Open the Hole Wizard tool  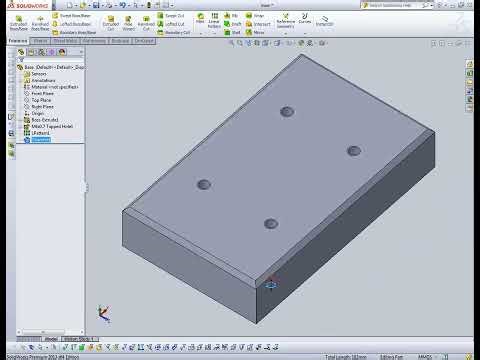coord(128,23)
